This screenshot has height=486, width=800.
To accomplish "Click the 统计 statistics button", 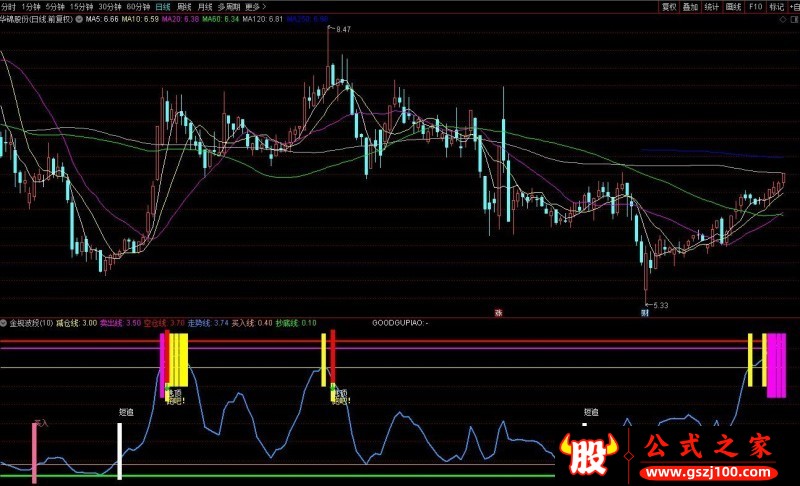I will pos(711,6).
